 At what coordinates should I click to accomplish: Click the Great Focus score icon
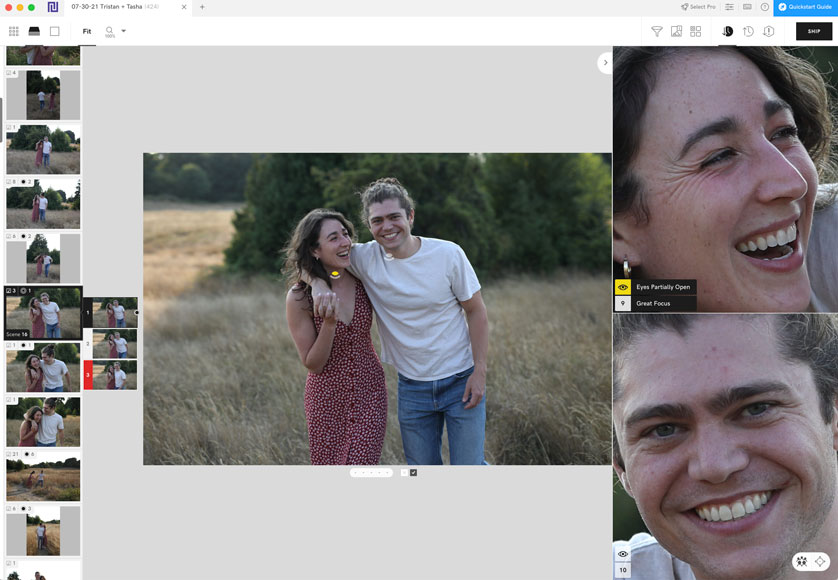[x=623, y=303]
